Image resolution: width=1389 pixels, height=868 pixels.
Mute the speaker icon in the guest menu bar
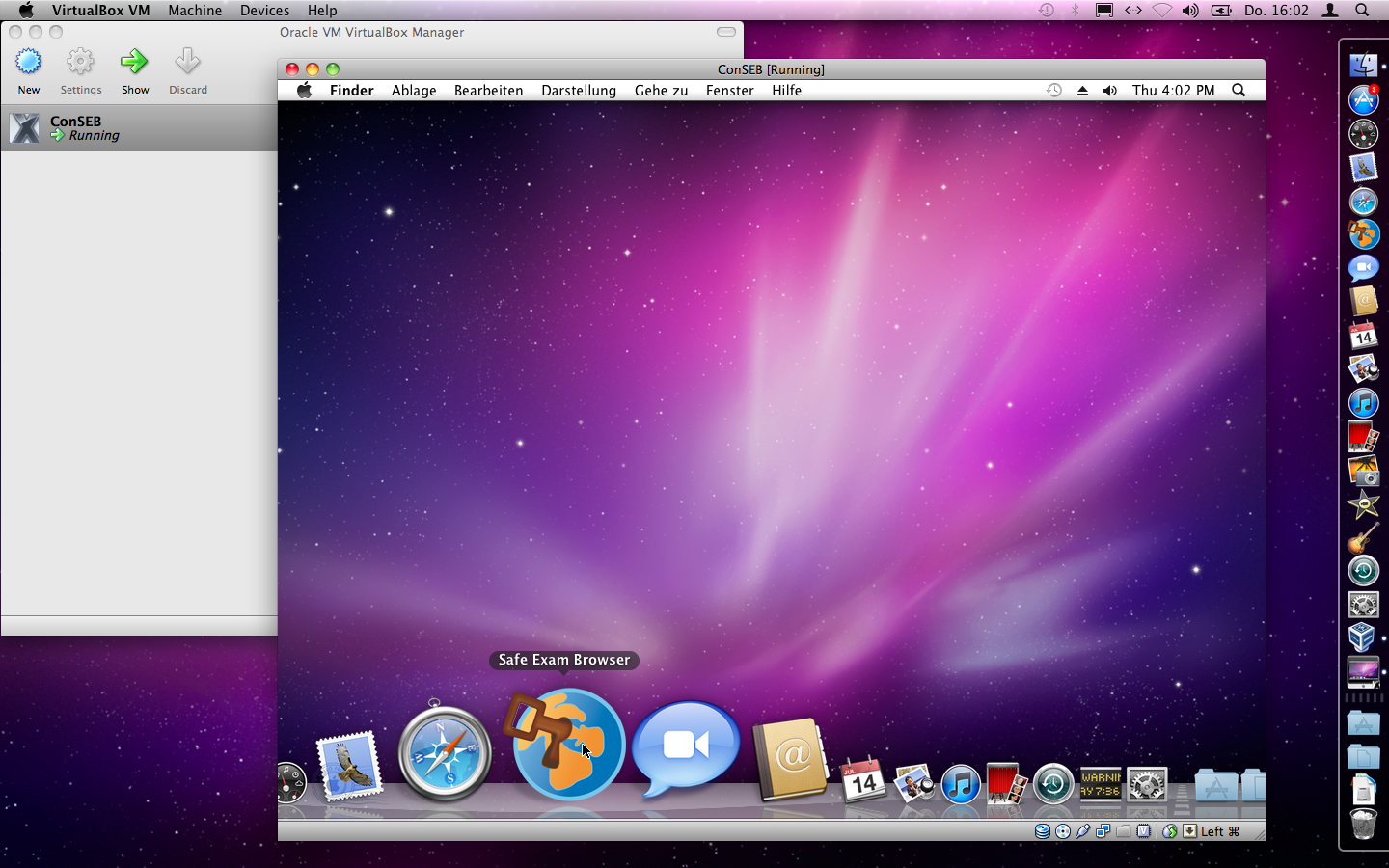[1110, 90]
